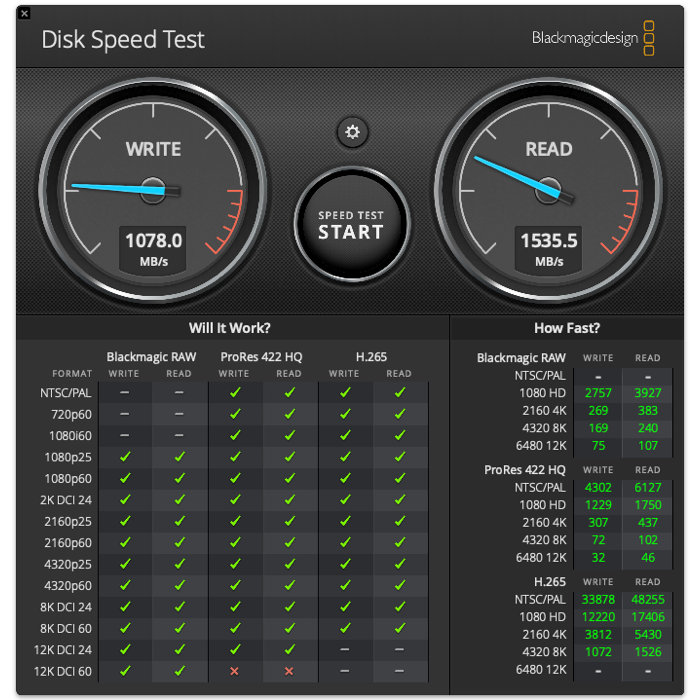Click H.265 read dash for 12K DCI 60
This screenshot has width=700, height=700.
[400, 671]
